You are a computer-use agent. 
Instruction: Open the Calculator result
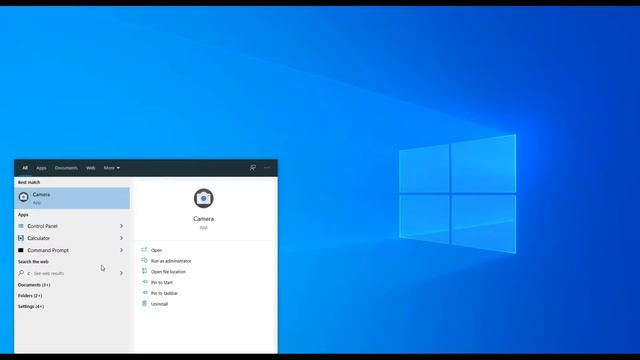(72, 238)
